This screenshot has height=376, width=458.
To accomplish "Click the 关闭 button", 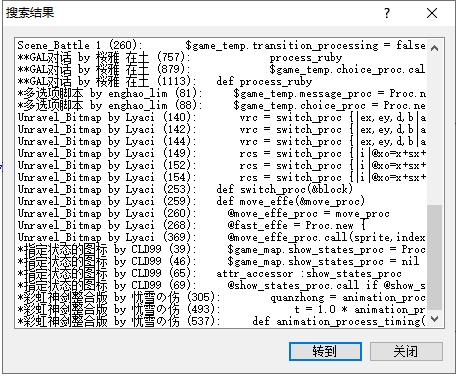I will (406, 351).
